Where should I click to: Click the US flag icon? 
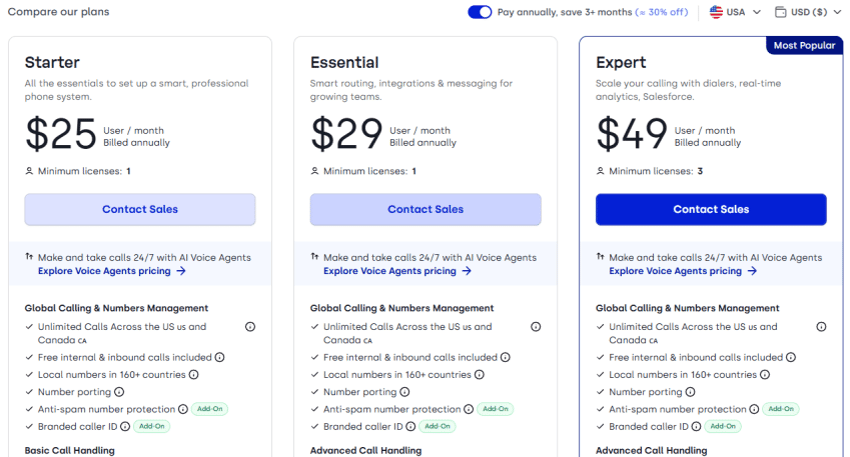click(716, 12)
